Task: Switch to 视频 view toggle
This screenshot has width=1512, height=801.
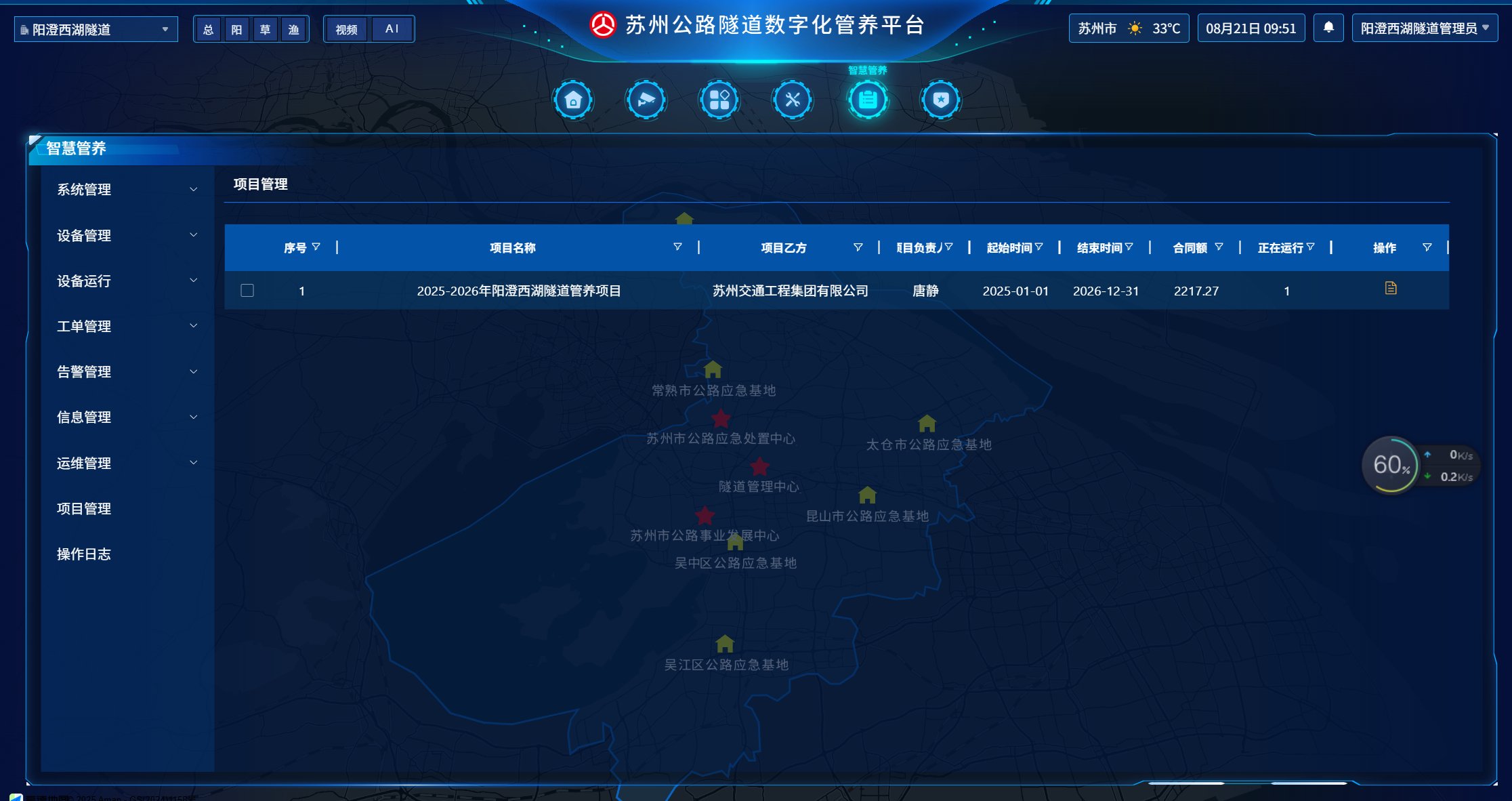Action: pos(347,29)
